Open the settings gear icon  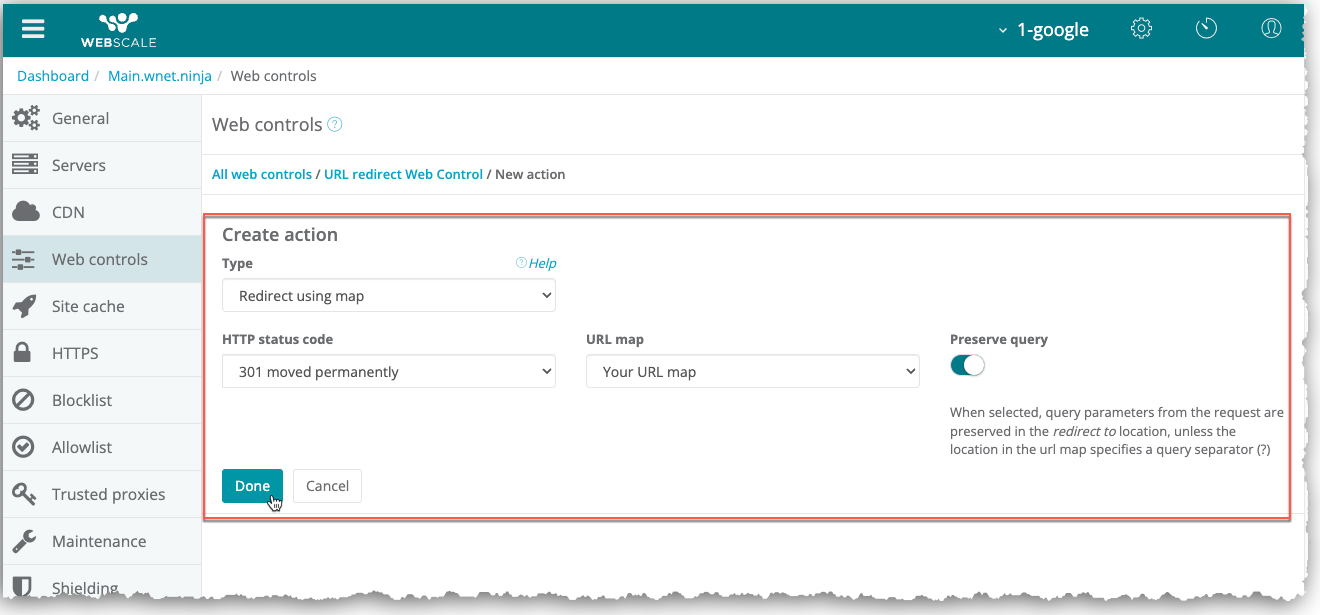point(1141,29)
